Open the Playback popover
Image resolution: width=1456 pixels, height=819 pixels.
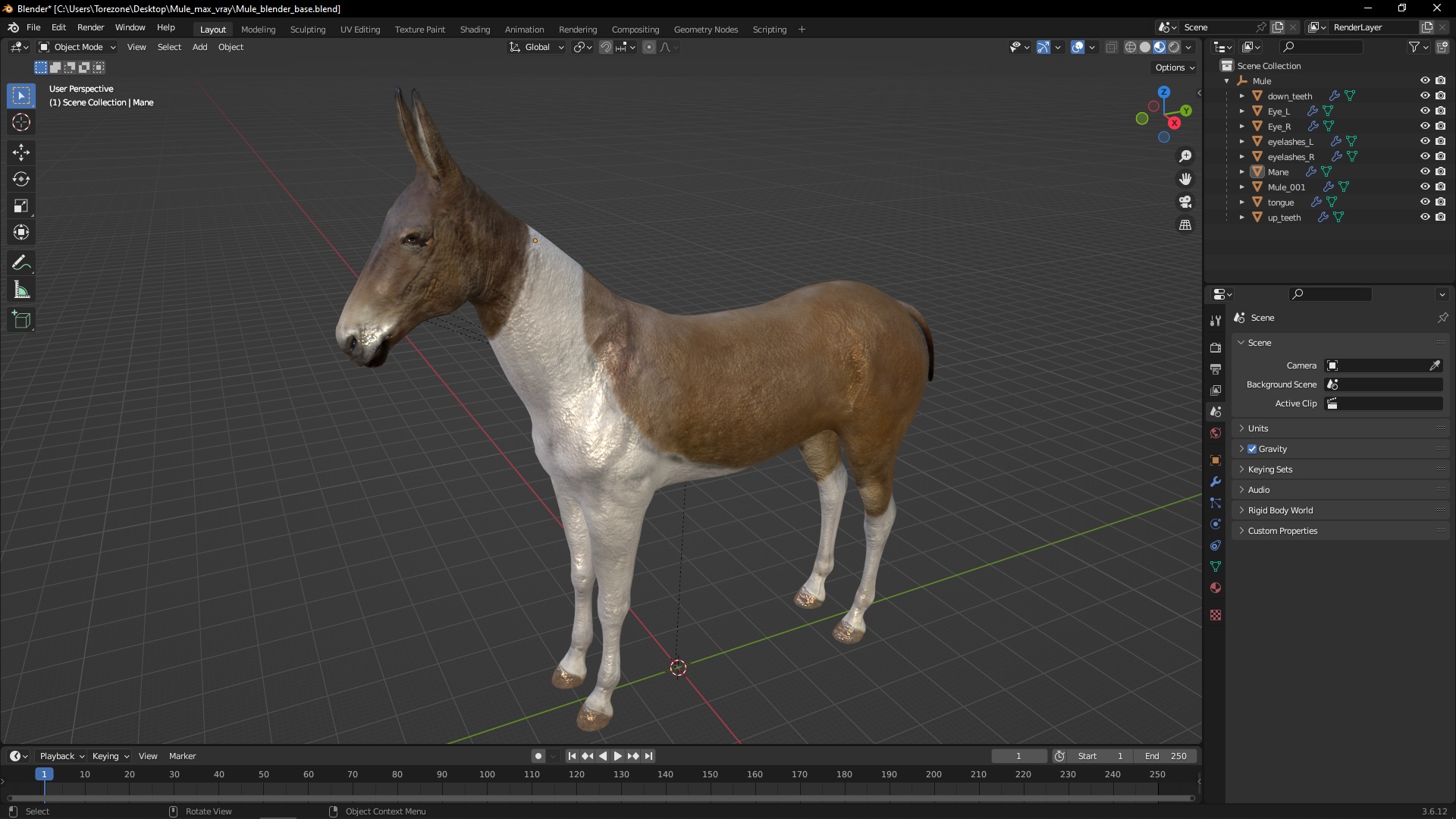pos(61,756)
